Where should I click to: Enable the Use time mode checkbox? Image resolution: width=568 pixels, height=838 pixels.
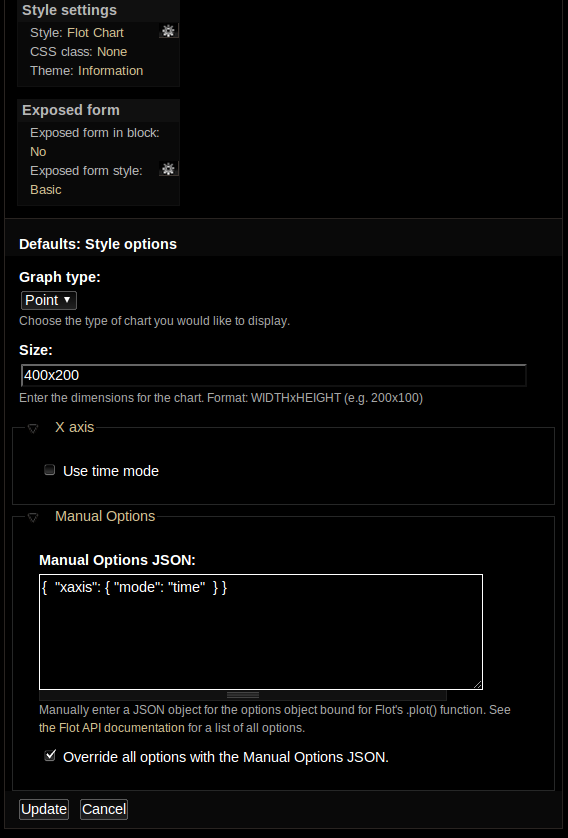[50, 470]
